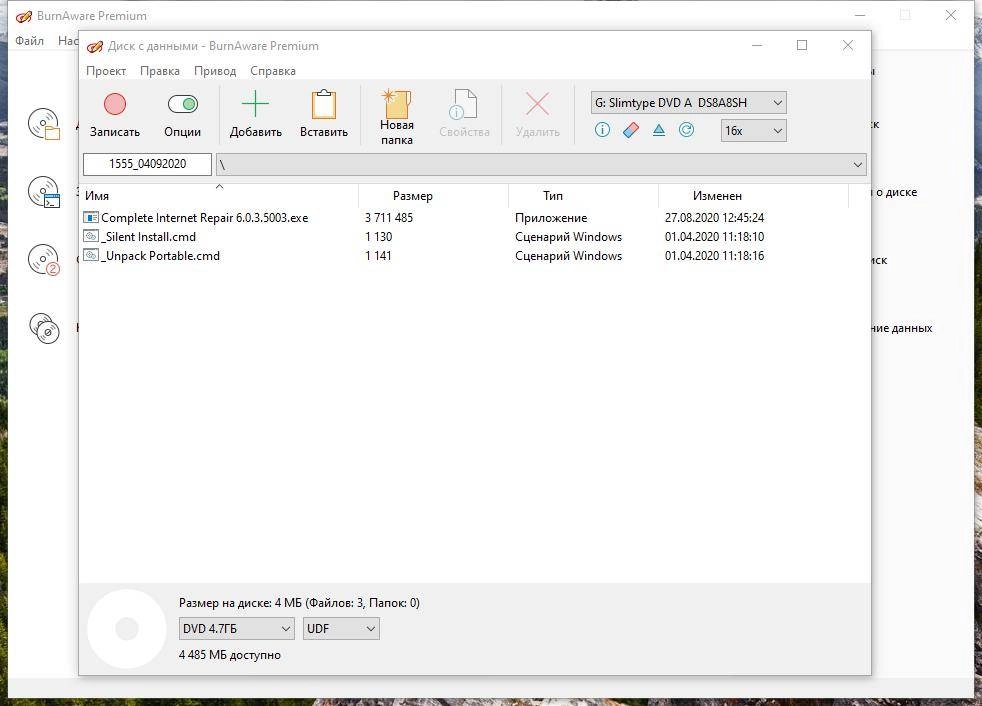
Task: Click the Приложение type cell
Action: point(551,217)
